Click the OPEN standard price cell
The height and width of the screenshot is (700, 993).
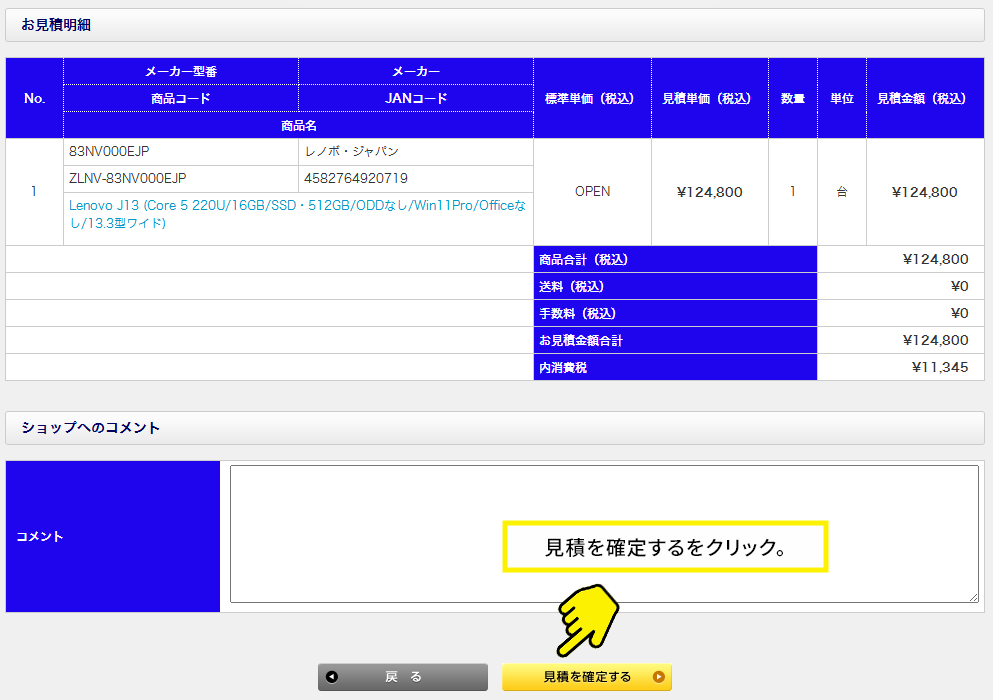[x=592, y=192]
